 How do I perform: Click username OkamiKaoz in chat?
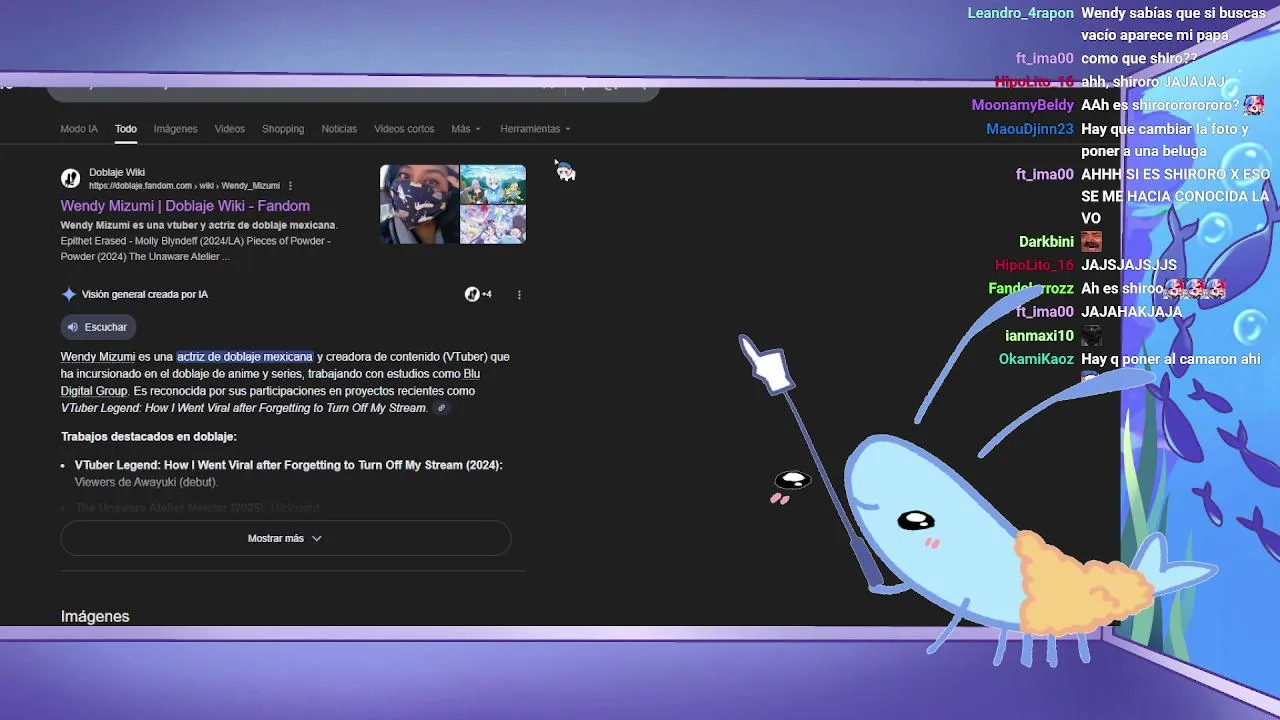(1036, 359)
